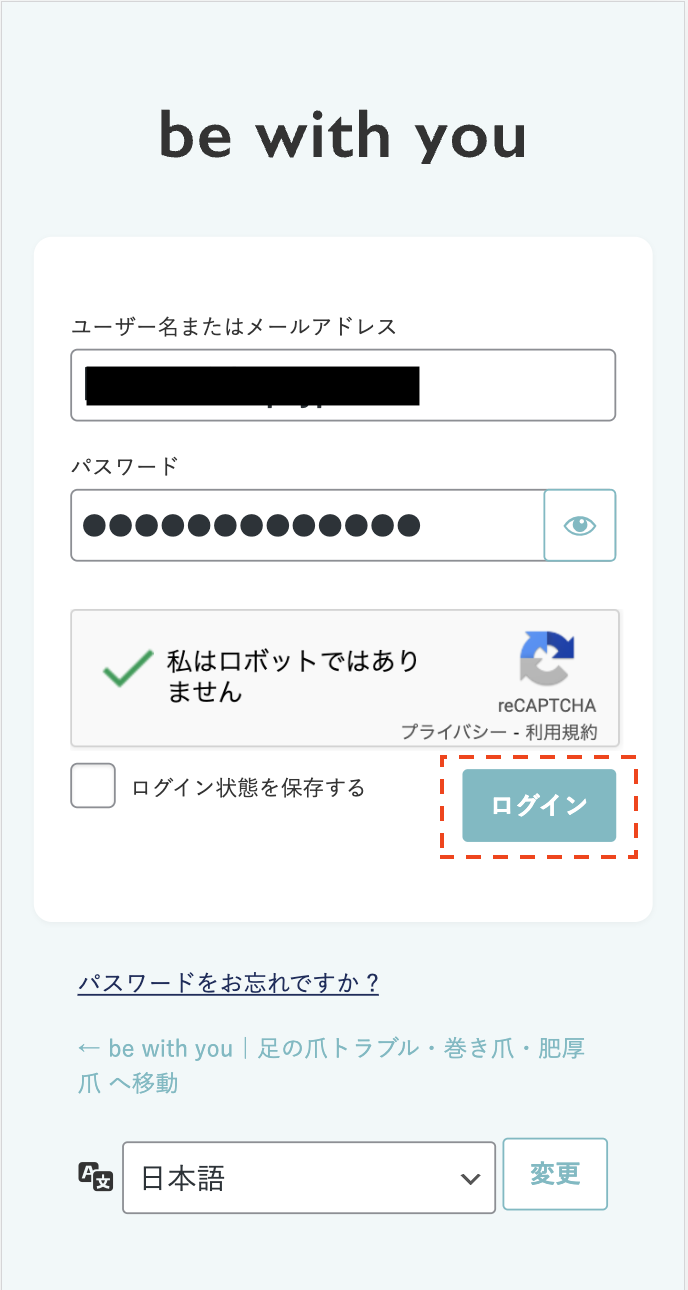Click the dropdown chevron next to 日本語

[x=471, y=1177]
